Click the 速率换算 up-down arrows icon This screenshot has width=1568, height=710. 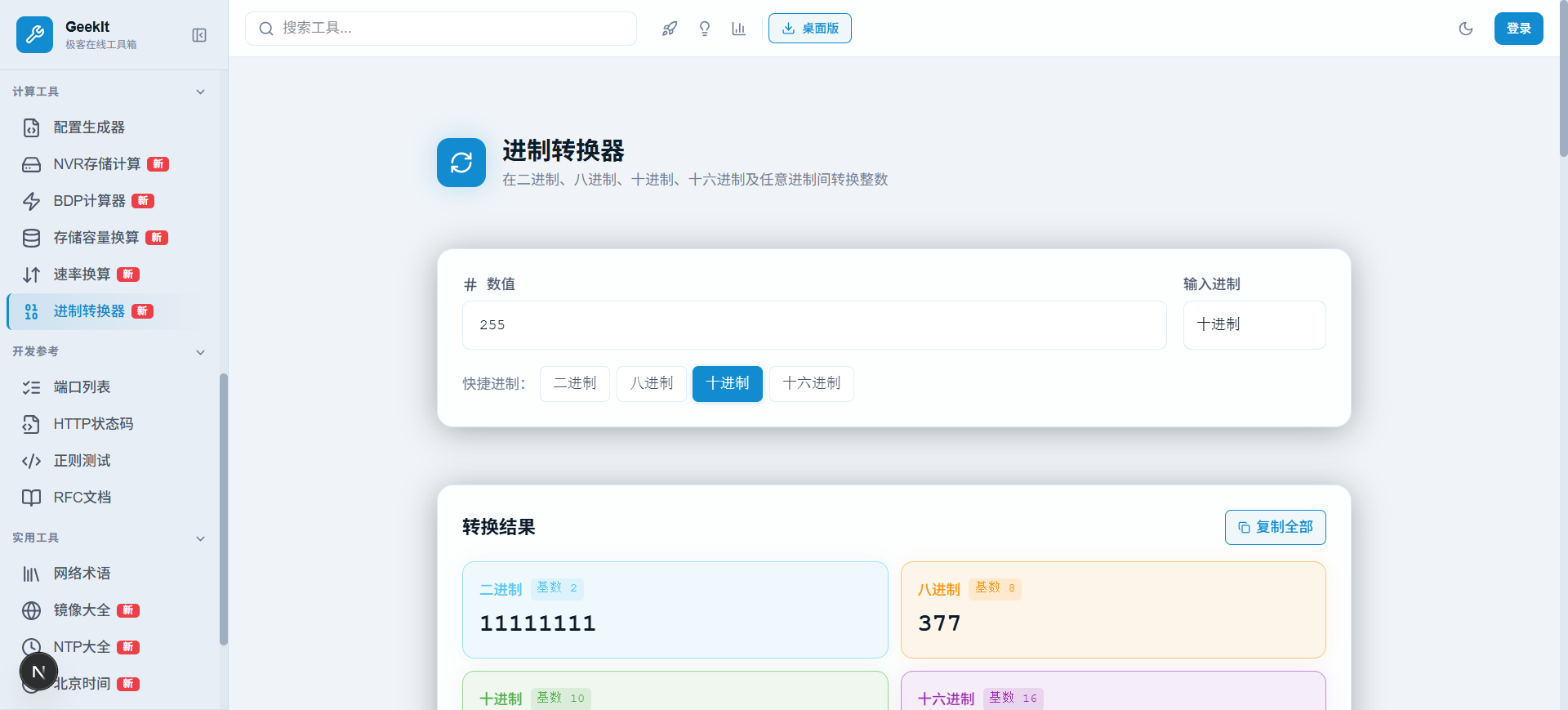pyautogui.click(x=31, y=275)
